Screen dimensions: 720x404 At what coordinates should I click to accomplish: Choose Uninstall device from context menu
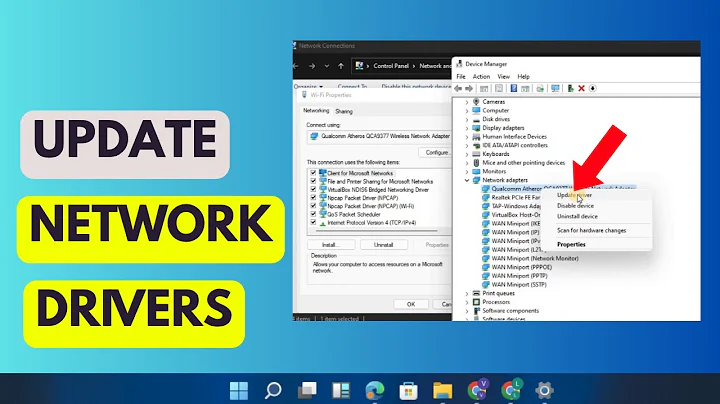[577, 216]
